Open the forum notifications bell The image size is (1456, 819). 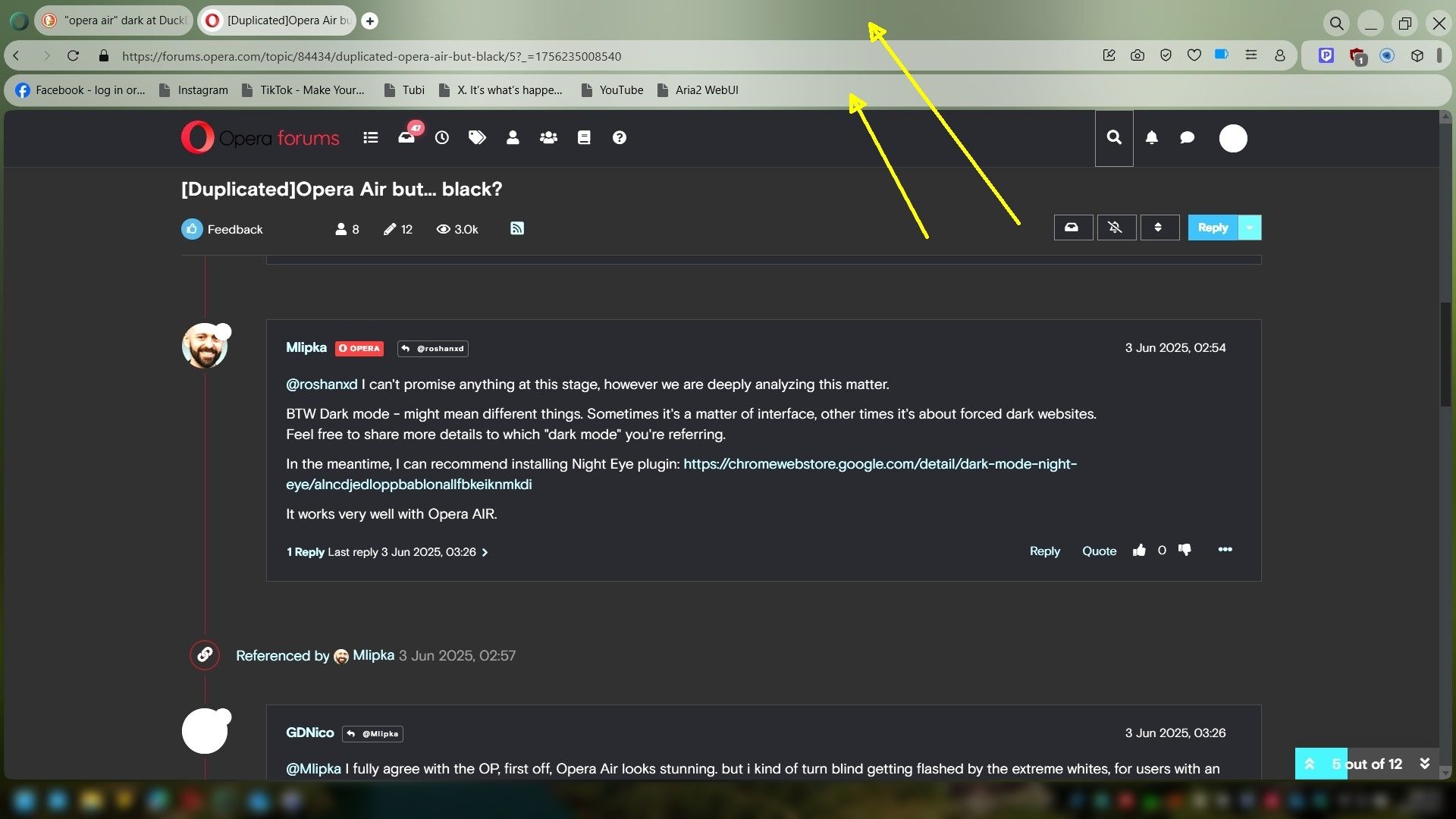(1151, 138)
